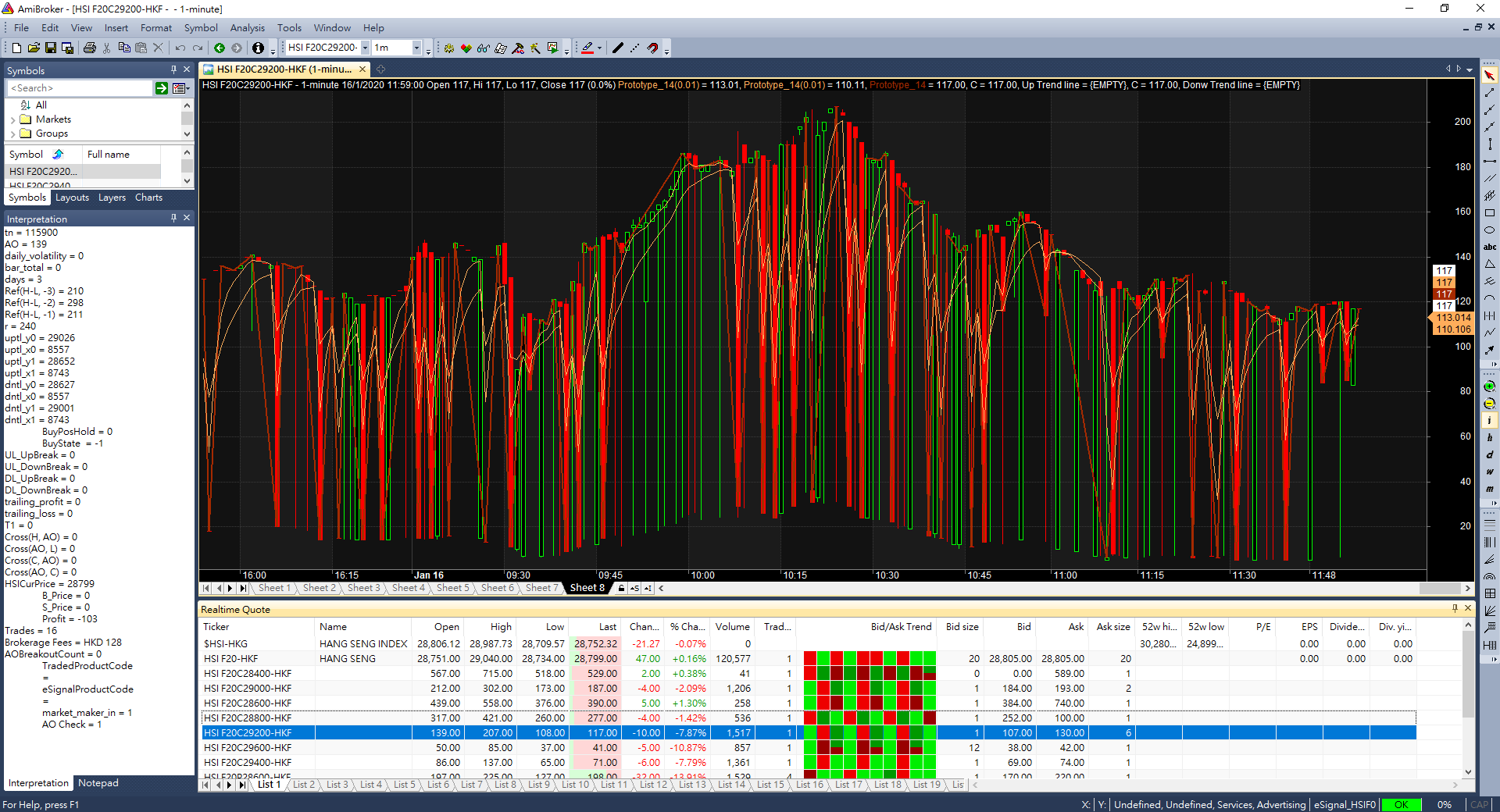Viewport: 1500px width, 812px height.
Task: Open the symbol selector dropdown HSI F20C29200
Action: (365, 48)
